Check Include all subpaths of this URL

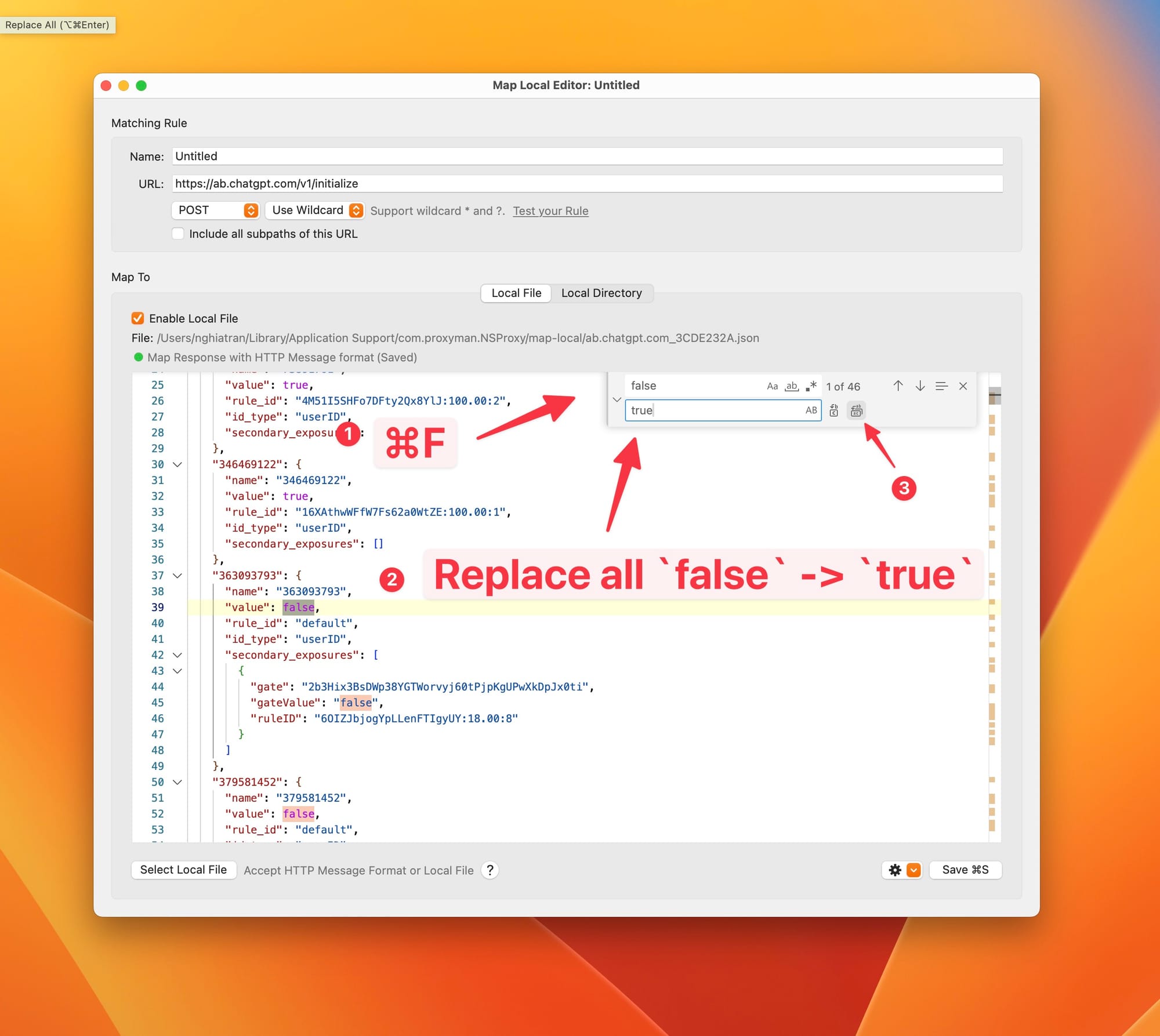click(x=178, y=234)
